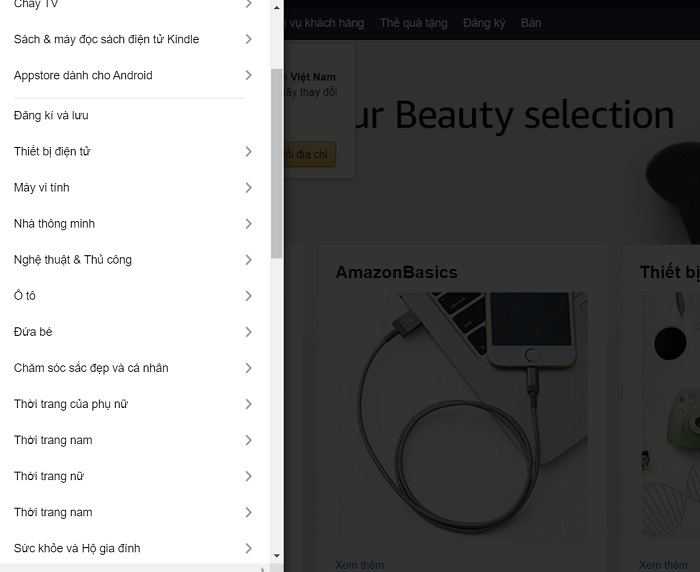
Task: Open 'Appstore dành cho Android' menu item
Action: [133, 75]
